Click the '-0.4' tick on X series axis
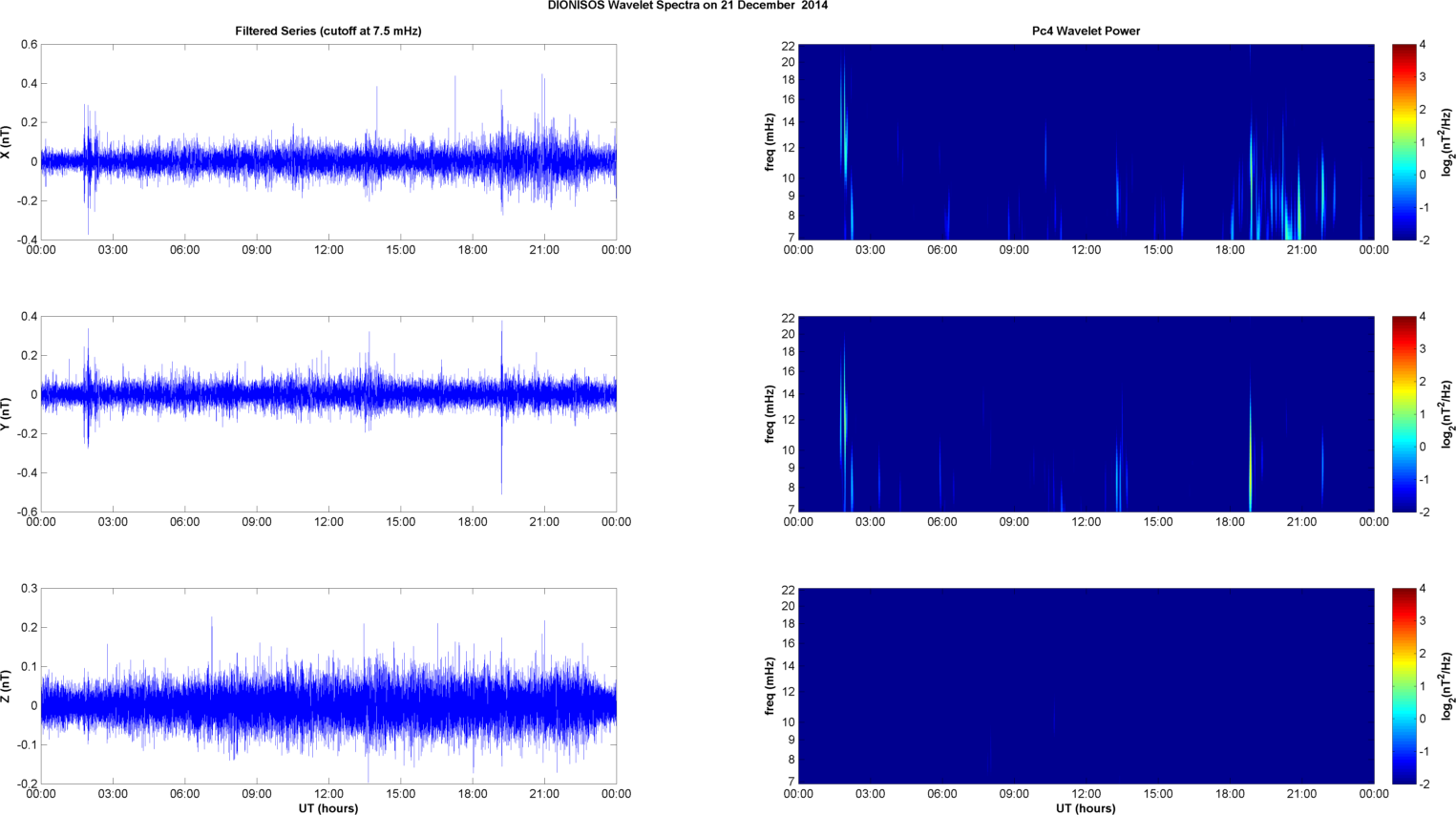Viewport: 1456px width, 815px height. (x=26, y=240)
